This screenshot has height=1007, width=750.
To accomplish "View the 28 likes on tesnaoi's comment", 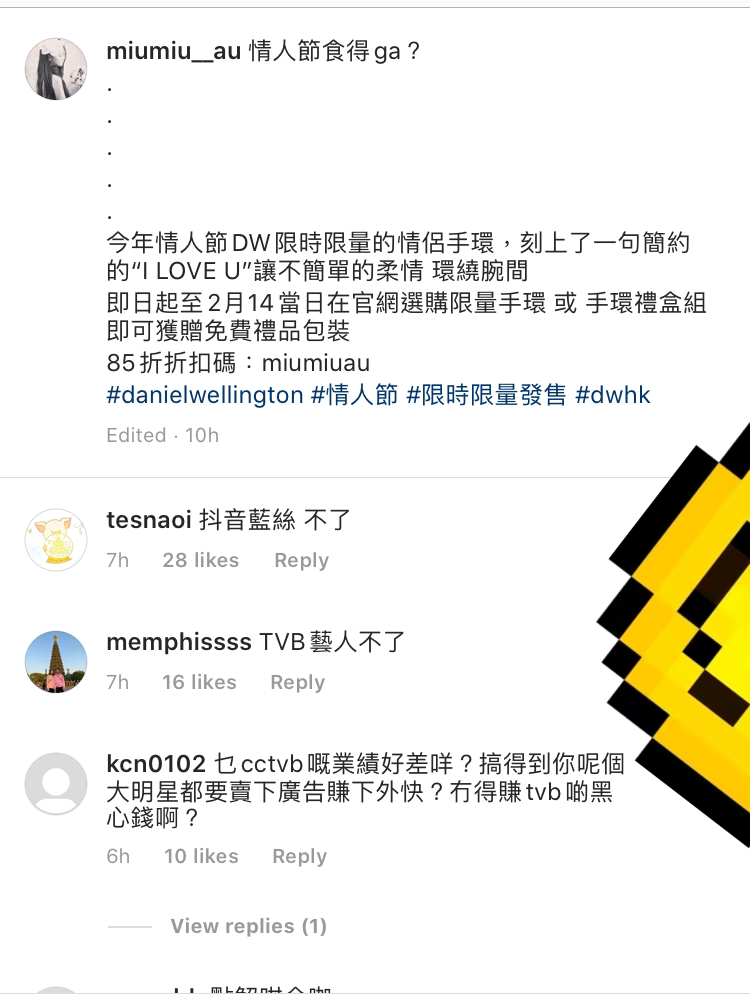I will pyautogui.click(x=200, y=560).
